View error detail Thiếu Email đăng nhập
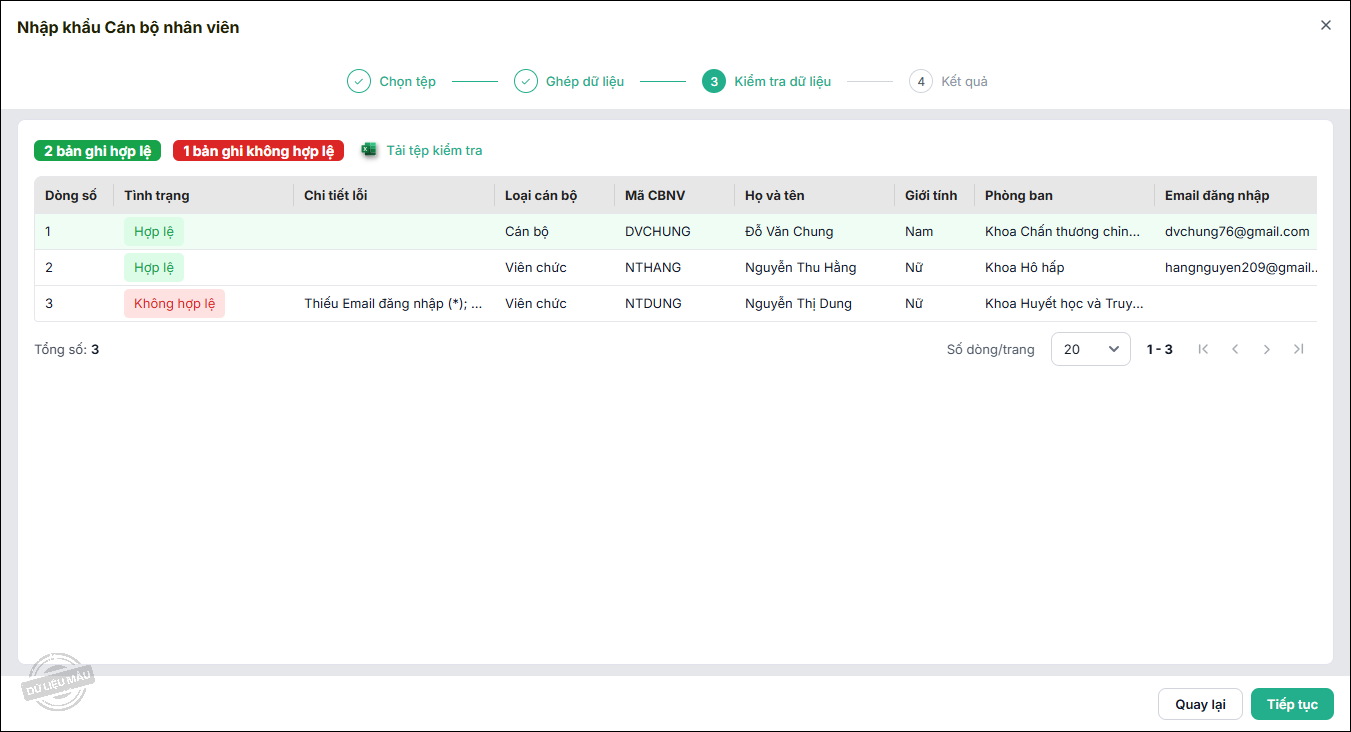The height and width of the screenshot is (732, 1351). click(393, 304)
